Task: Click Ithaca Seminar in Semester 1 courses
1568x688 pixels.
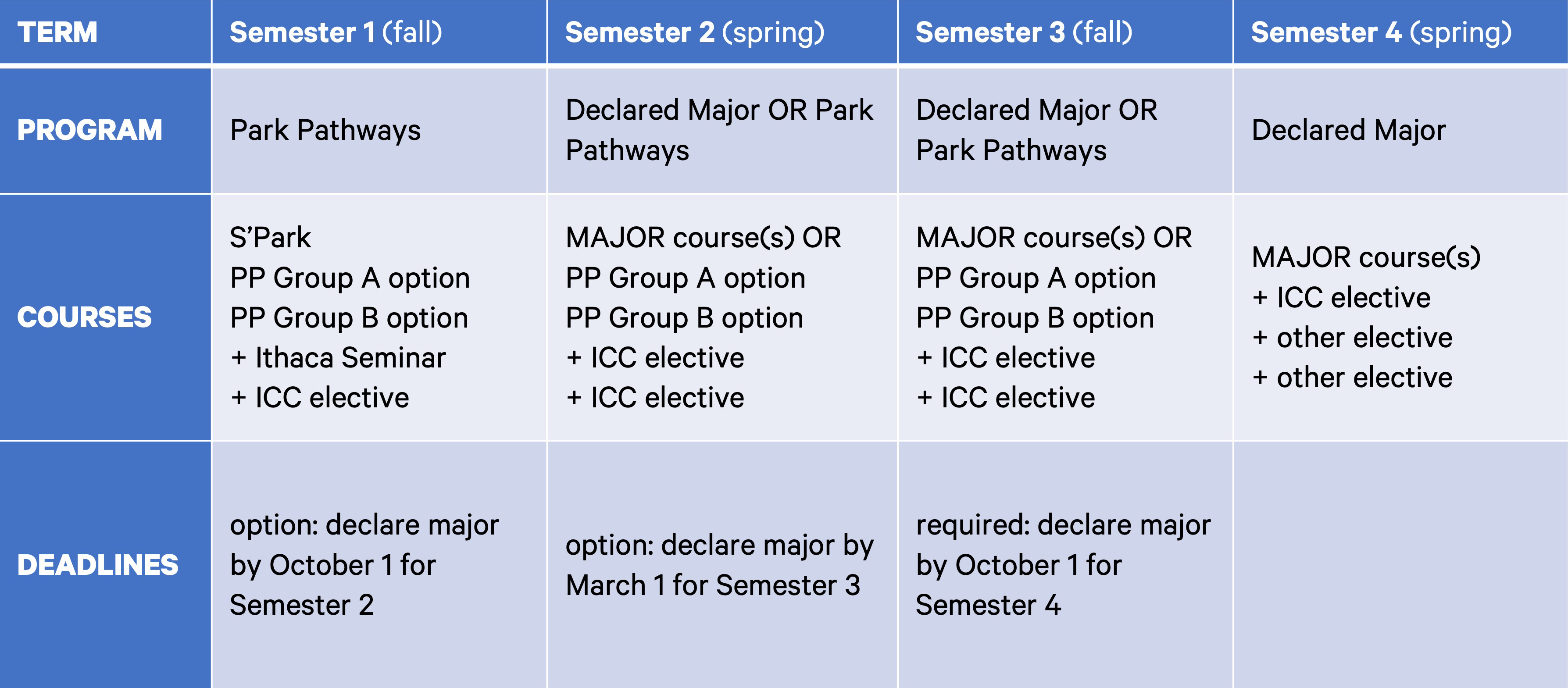Action: pyautogui.click(x=350, y=358)
